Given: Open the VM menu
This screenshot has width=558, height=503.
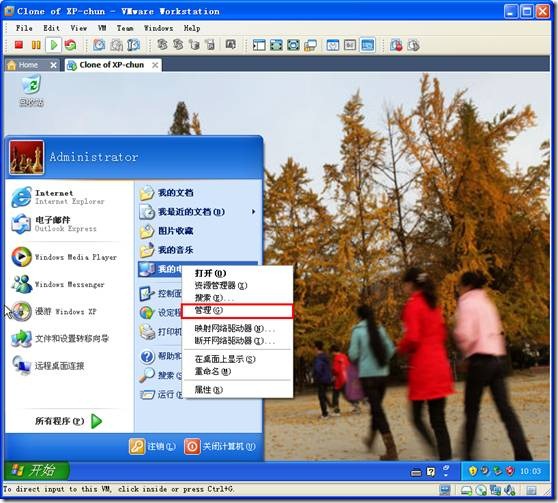Looking at the screenshot, I should click(x=102, y=28).
